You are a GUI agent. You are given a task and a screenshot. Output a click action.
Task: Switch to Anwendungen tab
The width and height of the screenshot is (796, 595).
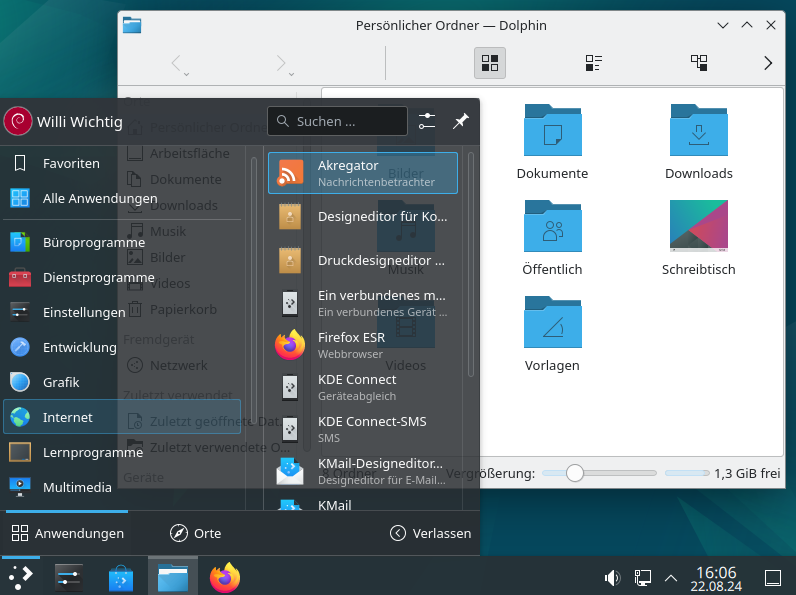(x=67, y=533)
